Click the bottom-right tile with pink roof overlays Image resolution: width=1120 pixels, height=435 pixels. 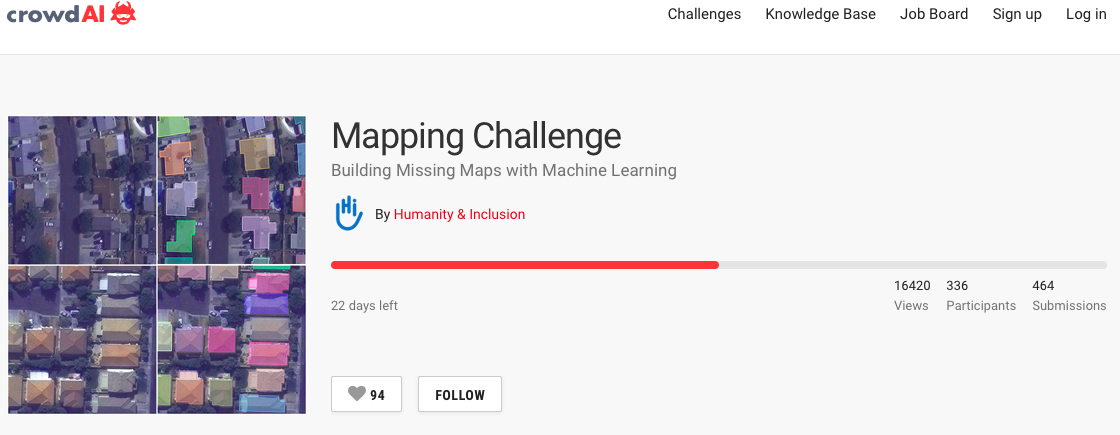[x=231, y=340]
